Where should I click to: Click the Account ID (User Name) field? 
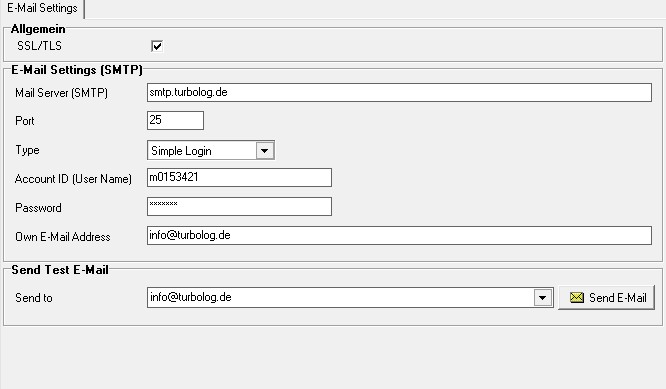[x=239, y=178]
